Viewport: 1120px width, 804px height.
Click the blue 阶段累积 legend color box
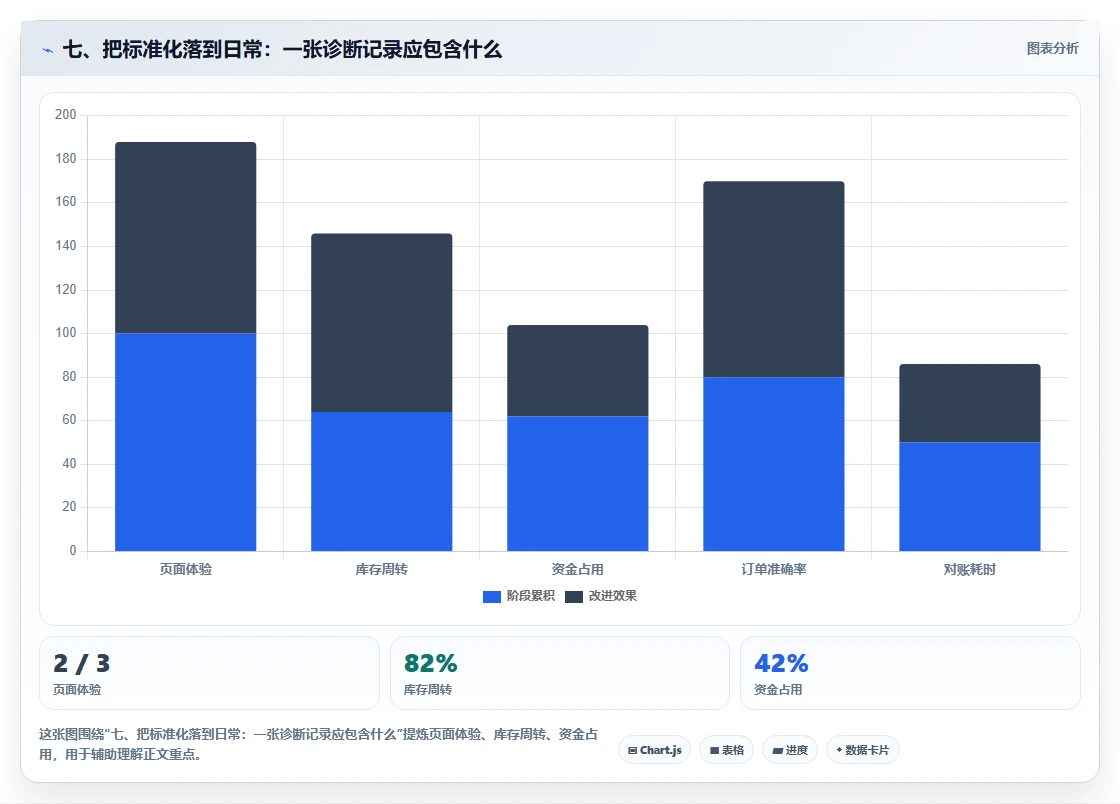491,597
